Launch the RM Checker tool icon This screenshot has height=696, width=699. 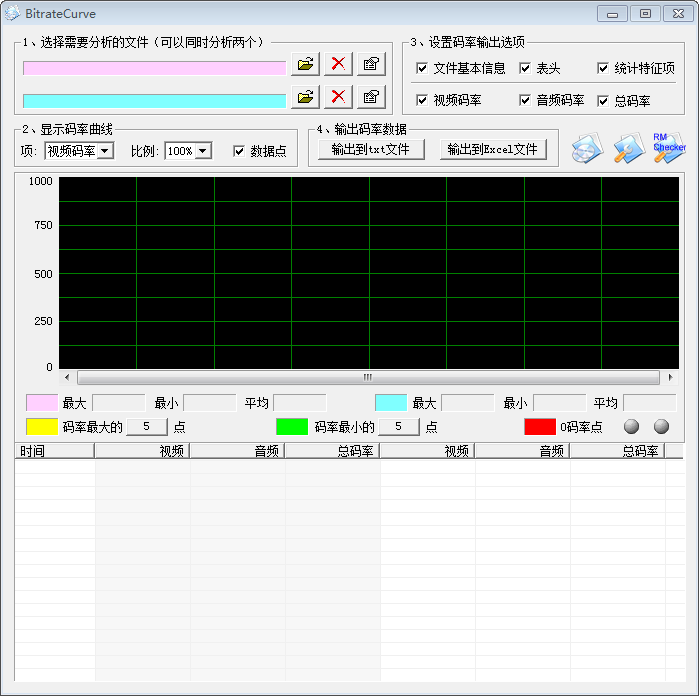(669, 148)
